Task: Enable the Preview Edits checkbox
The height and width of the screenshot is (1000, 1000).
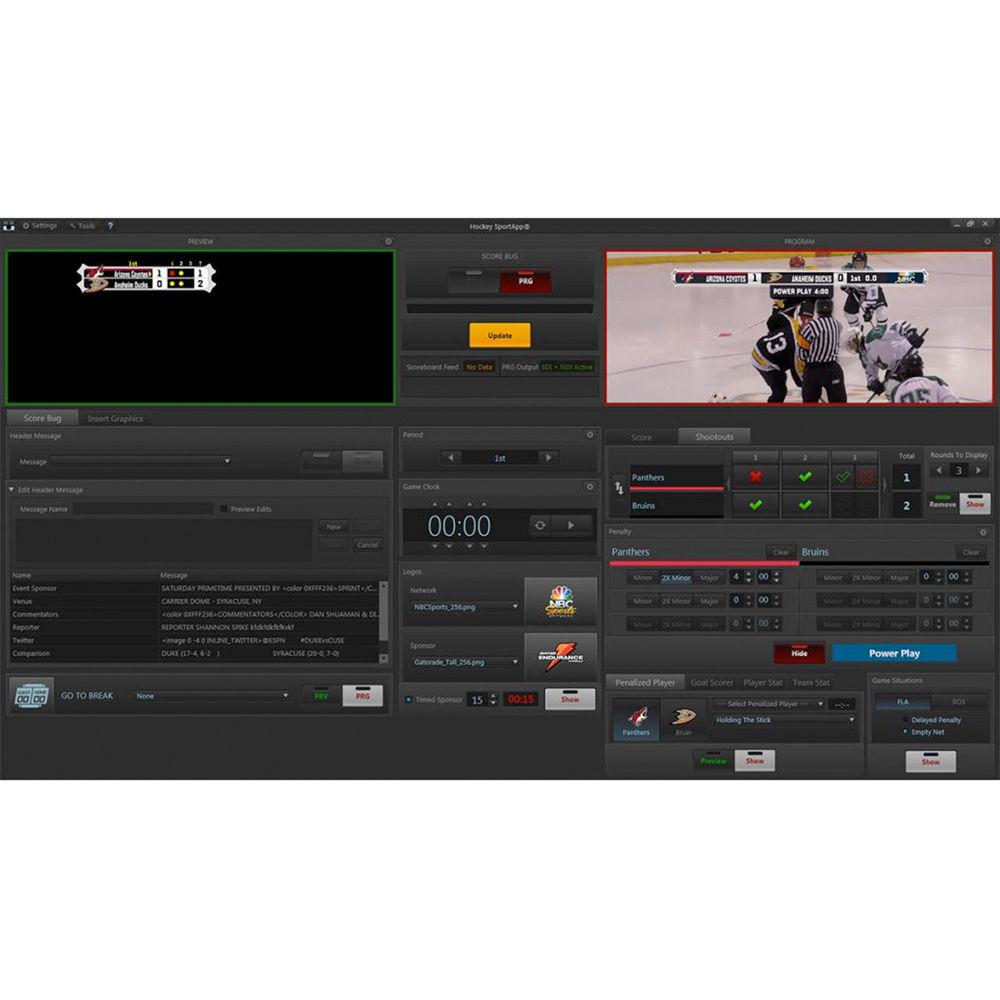Action: [224, 509]
